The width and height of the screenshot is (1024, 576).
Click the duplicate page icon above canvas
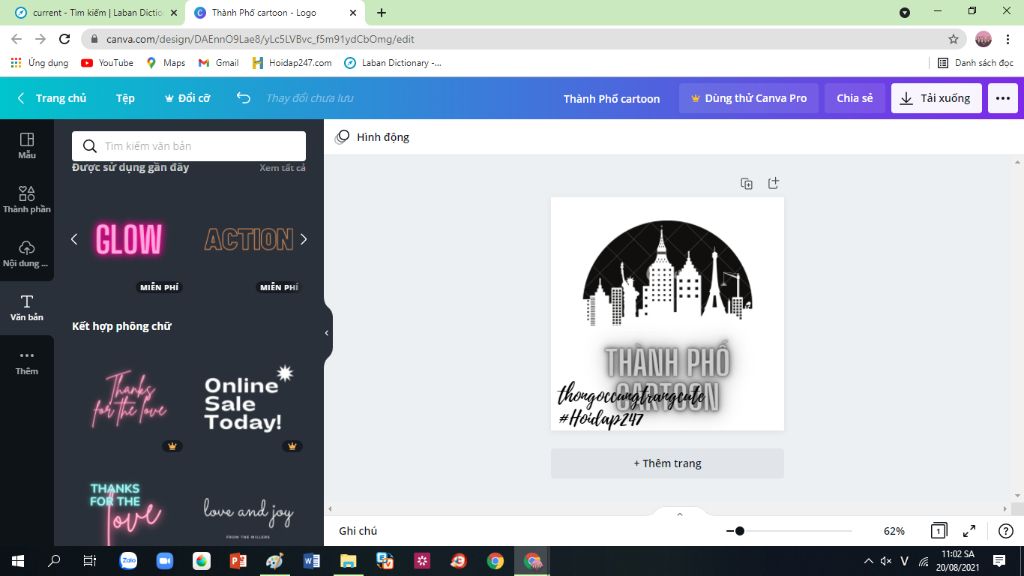tap(746, 184)
